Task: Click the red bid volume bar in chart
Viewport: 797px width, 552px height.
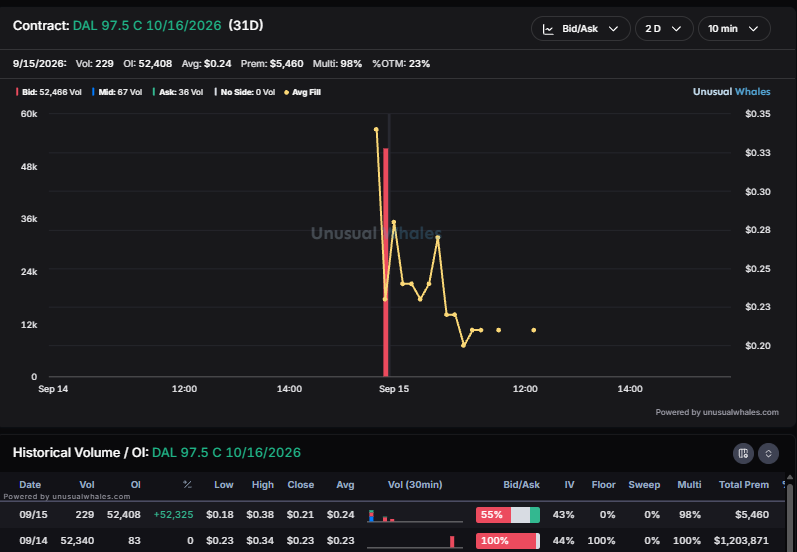Action: coord(386,262)
